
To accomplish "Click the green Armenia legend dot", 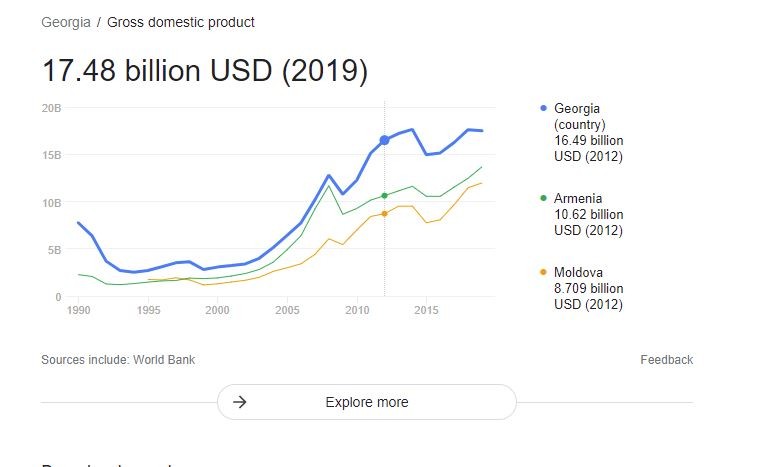I will (544, 198).
